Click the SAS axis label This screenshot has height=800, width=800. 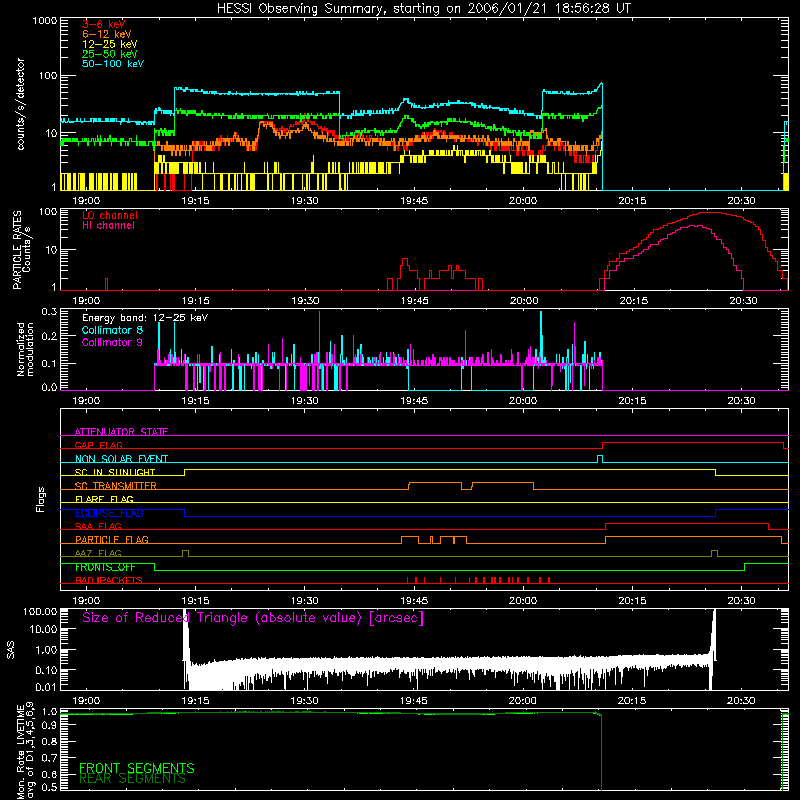11,650
